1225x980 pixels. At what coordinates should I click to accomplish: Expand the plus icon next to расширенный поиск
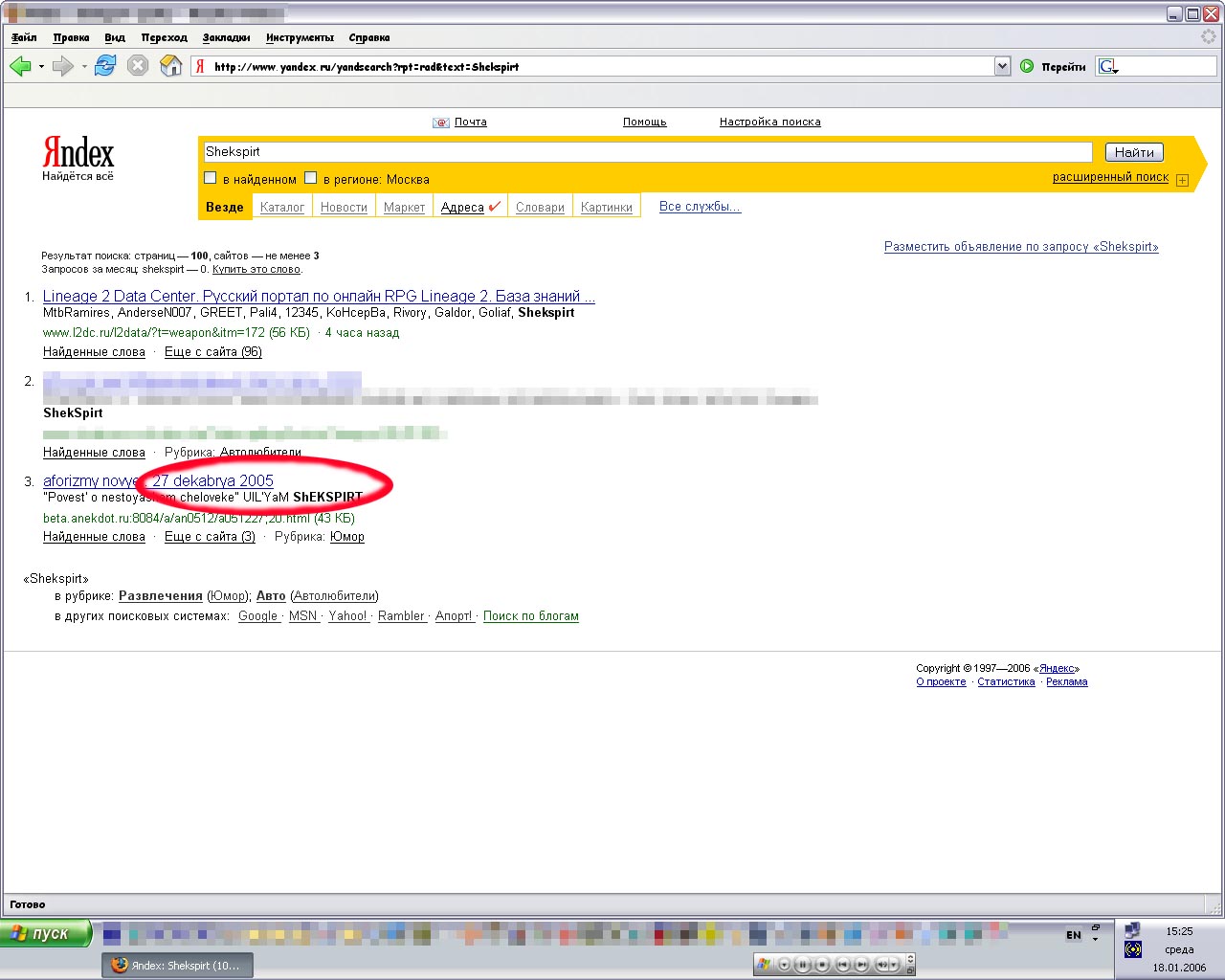(x=1182, y=180)
